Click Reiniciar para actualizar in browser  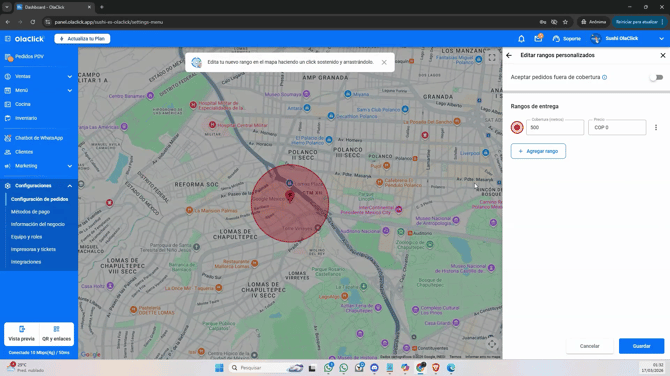[637, 22]
